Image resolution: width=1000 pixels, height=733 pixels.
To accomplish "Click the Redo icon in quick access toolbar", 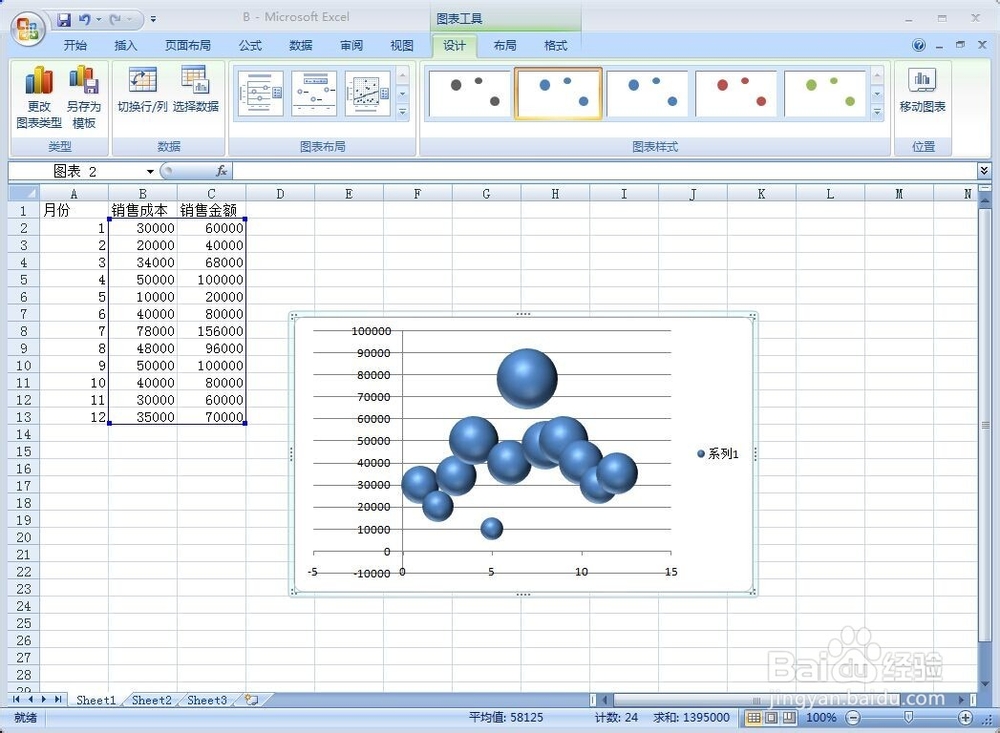I will pos(115,19).
